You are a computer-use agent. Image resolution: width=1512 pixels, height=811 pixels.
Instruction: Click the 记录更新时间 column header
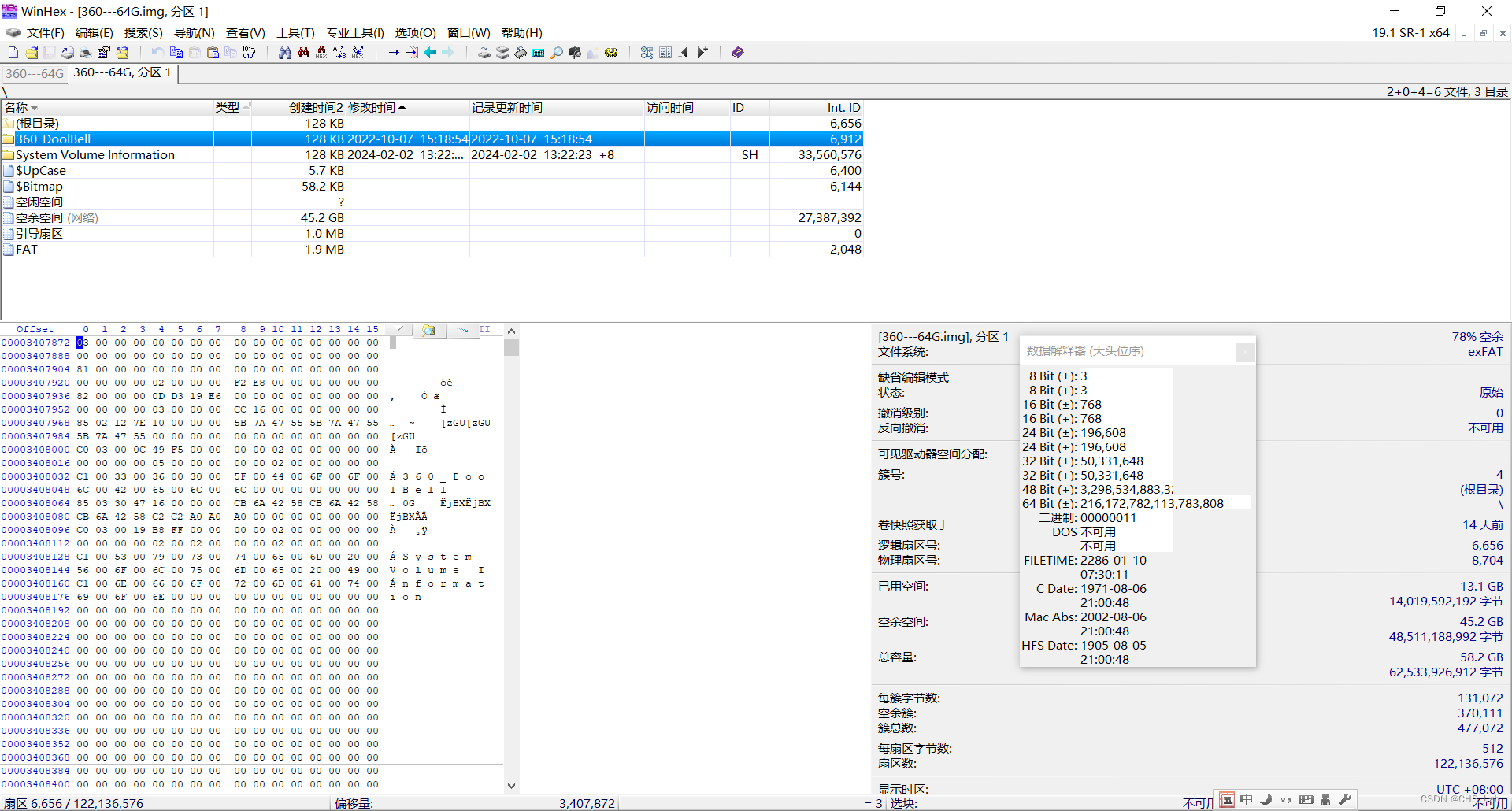(x=557, y=108)
